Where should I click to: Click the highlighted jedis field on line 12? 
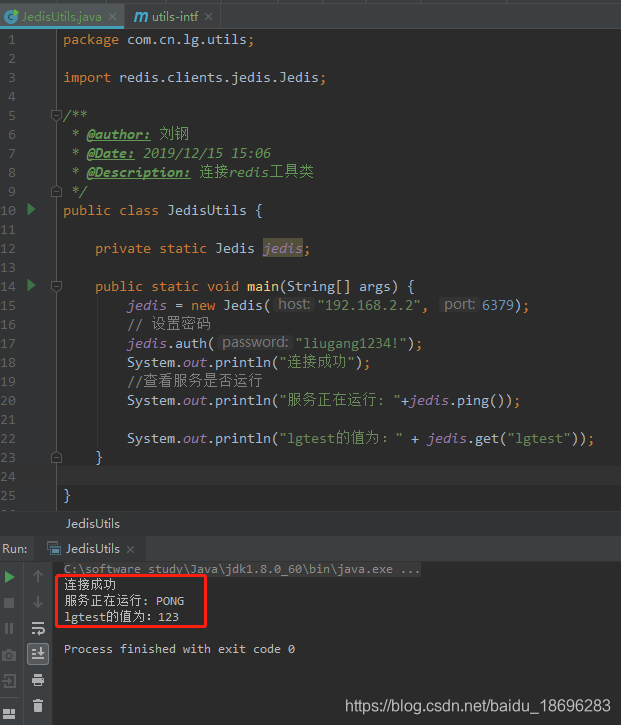tap(283, 249)
